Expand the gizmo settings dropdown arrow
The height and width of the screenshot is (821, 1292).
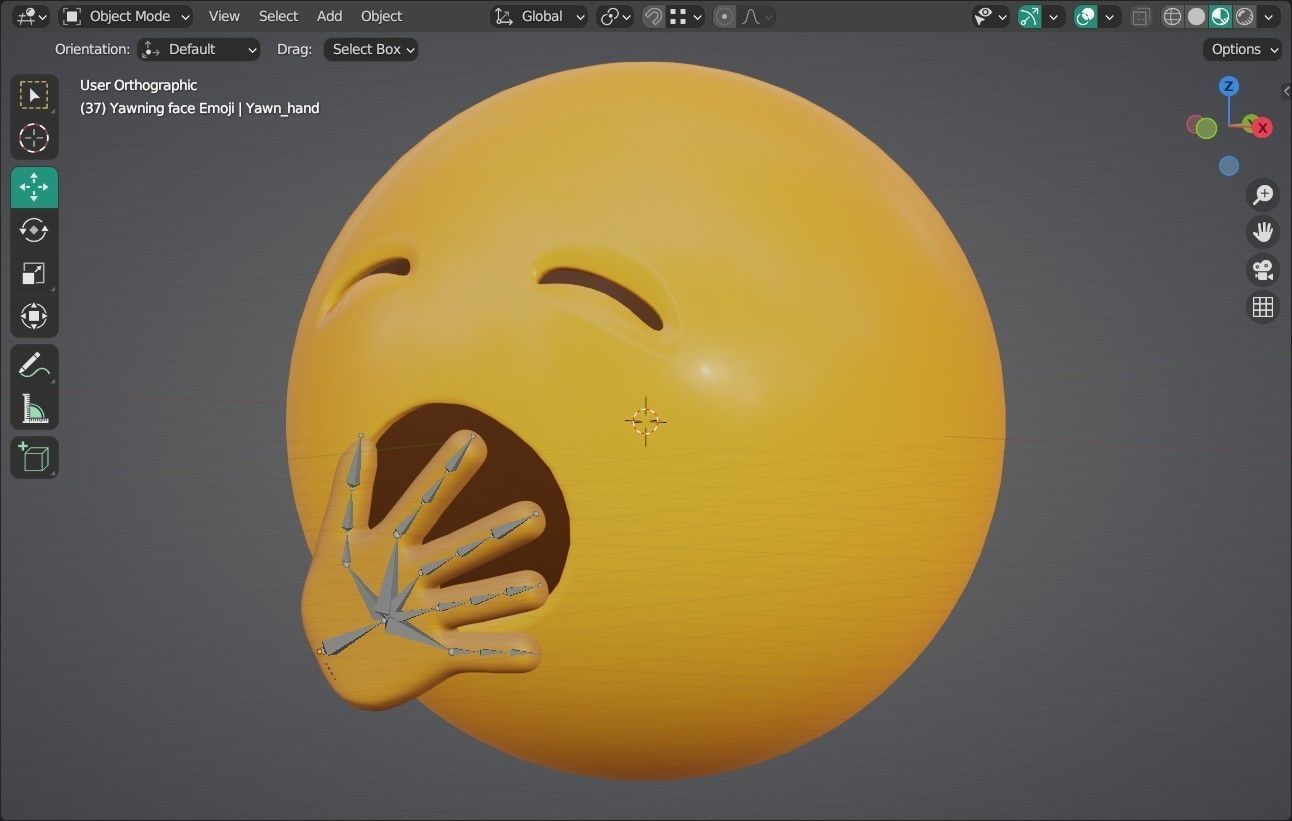click(x=1053, y=16)
